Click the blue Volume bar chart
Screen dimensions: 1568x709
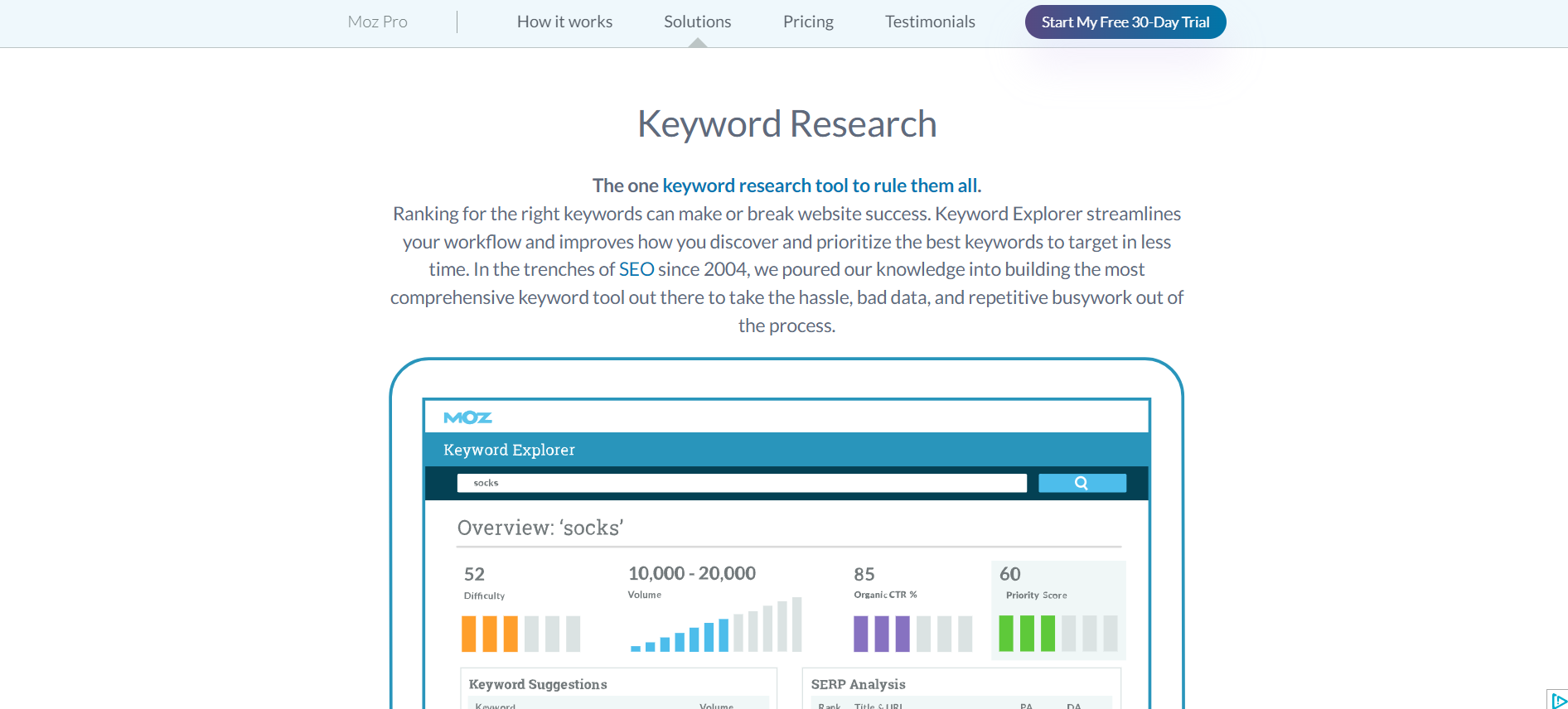[716, 625]
